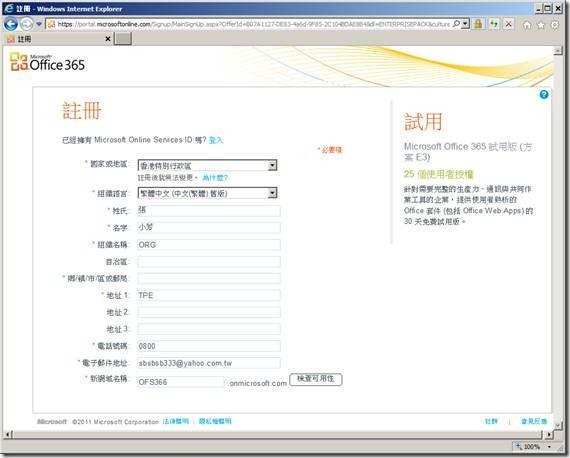Click the horizontal scrollbar left arrow

9,434
